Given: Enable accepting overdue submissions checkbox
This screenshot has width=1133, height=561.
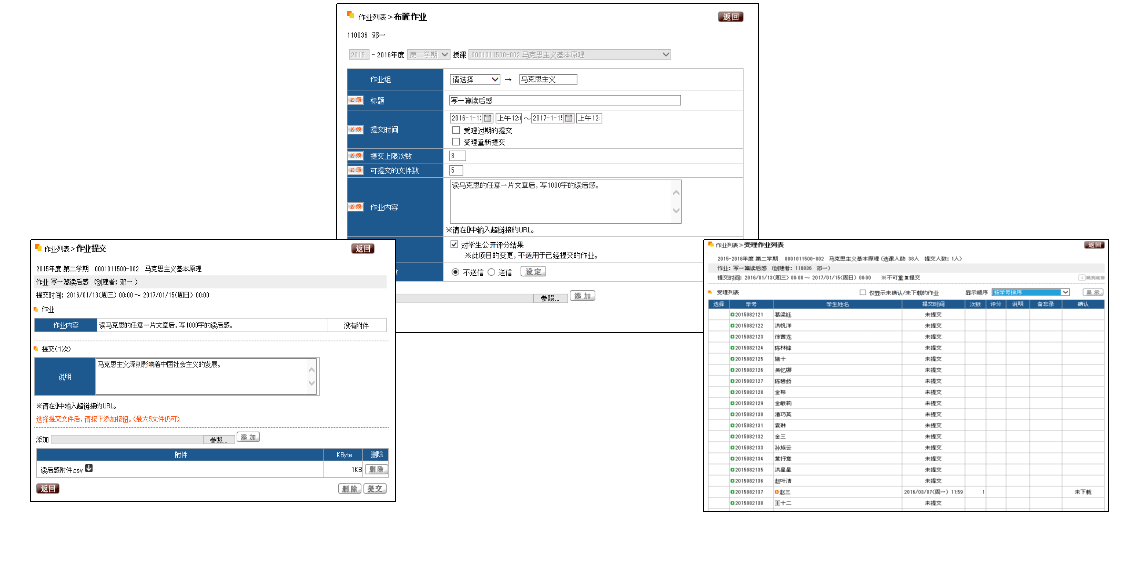Looking at the screenshot, I should click(x=456, y=130).
